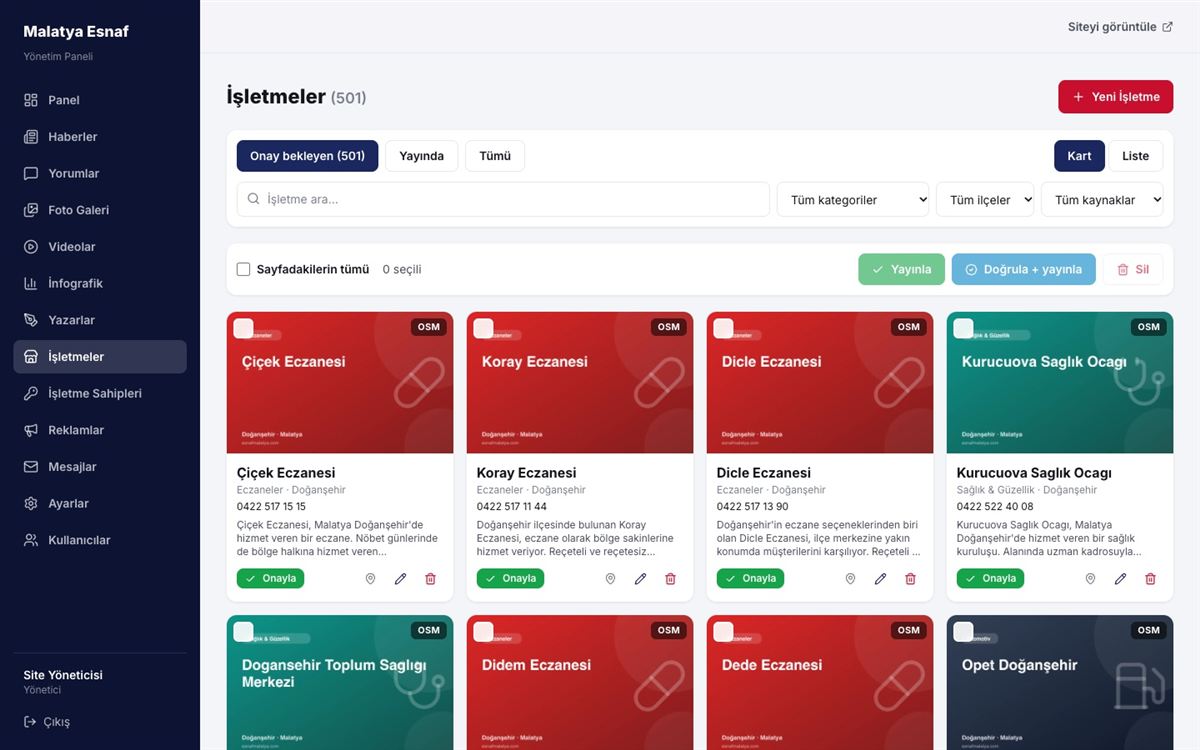Approve Dicle Eczanesi with Onayla button
The width and height of the screenshot is (1200, 750).
[751, 579]
